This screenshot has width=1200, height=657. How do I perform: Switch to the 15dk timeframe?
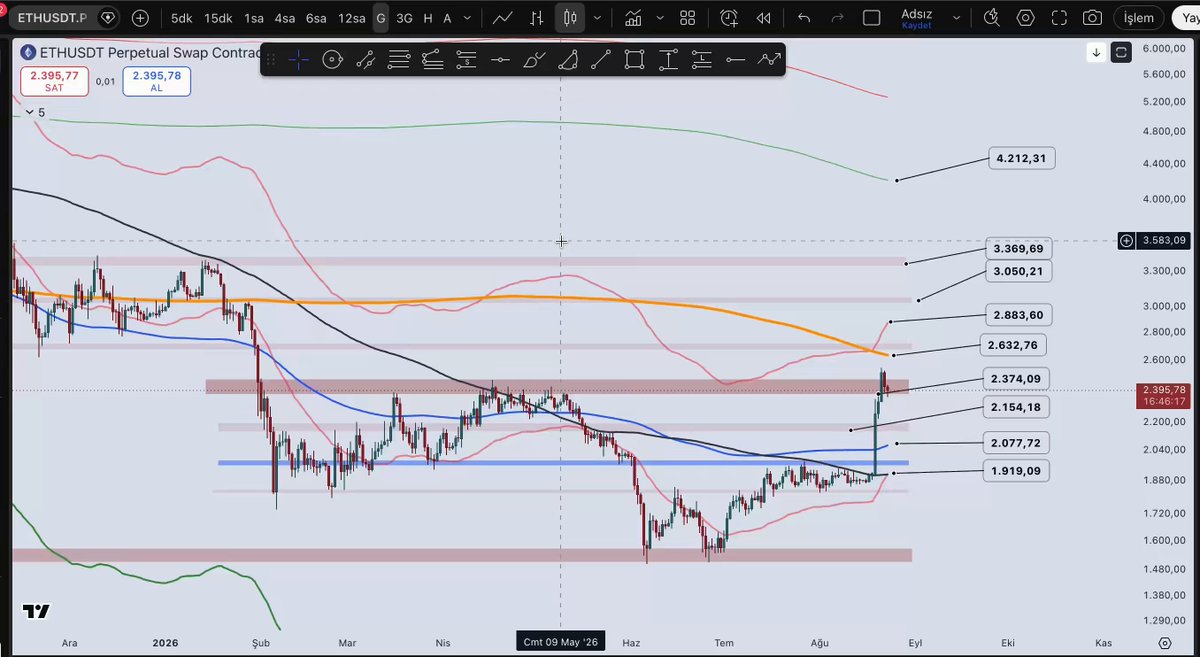[x=218, y=18]
